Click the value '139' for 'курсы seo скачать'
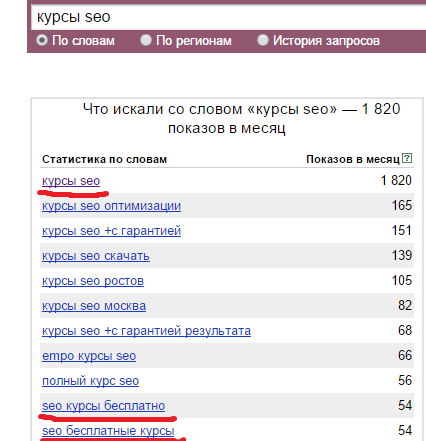Screen dimensions: 426x441 click(402, 256)
